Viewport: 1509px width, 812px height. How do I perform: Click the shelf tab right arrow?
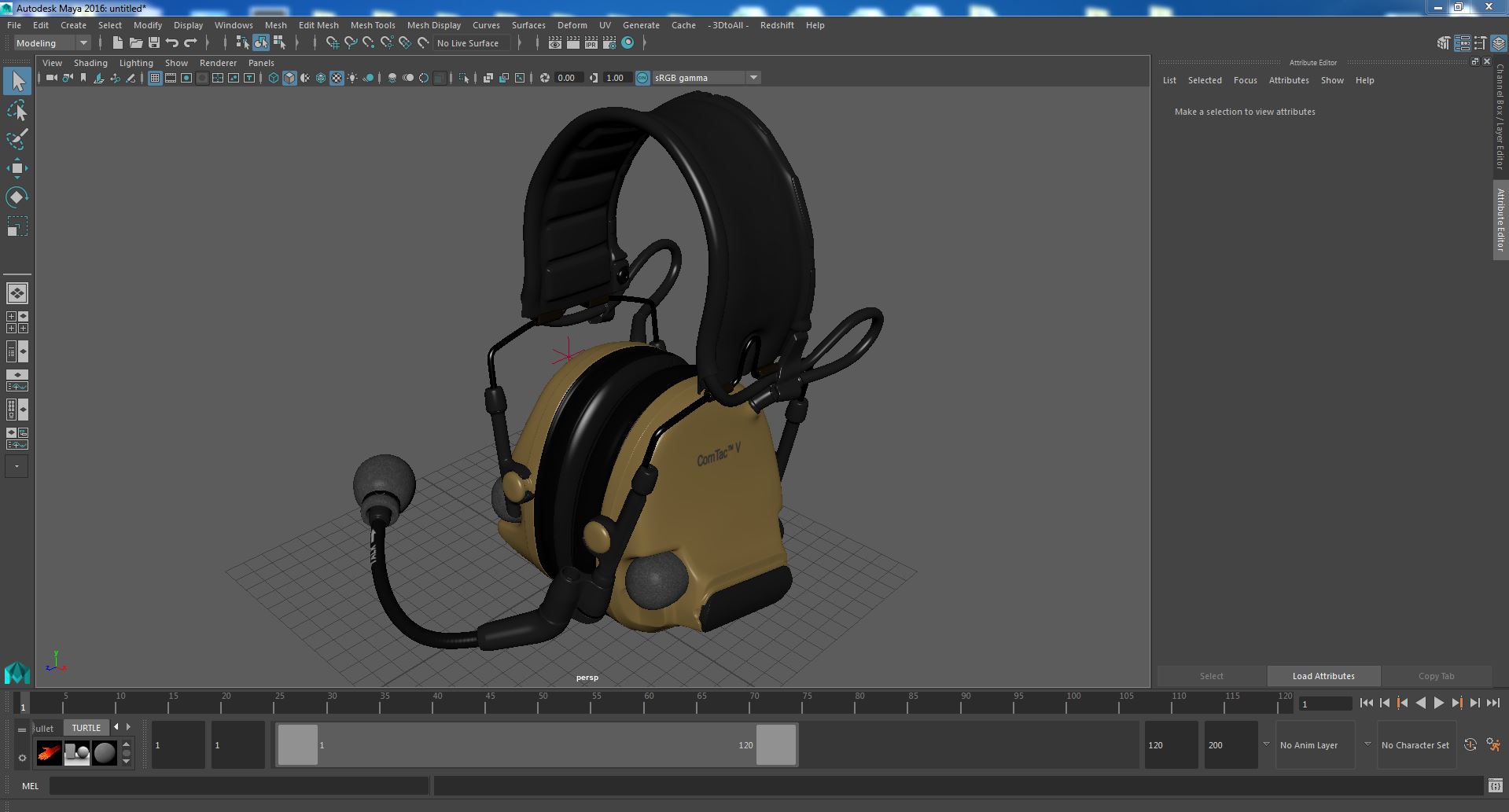tap(128, 727)
